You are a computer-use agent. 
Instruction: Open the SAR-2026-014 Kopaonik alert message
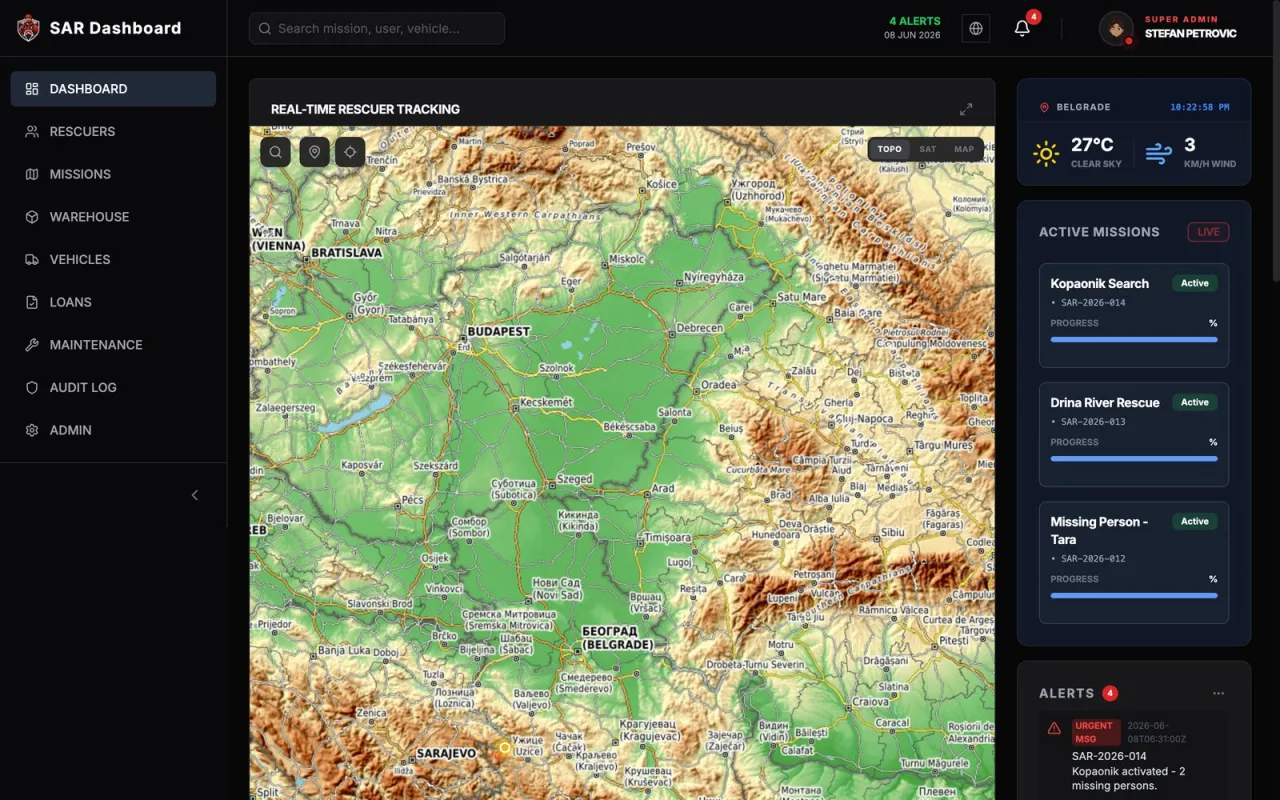pyautogui.click(x=1134, y=756)
